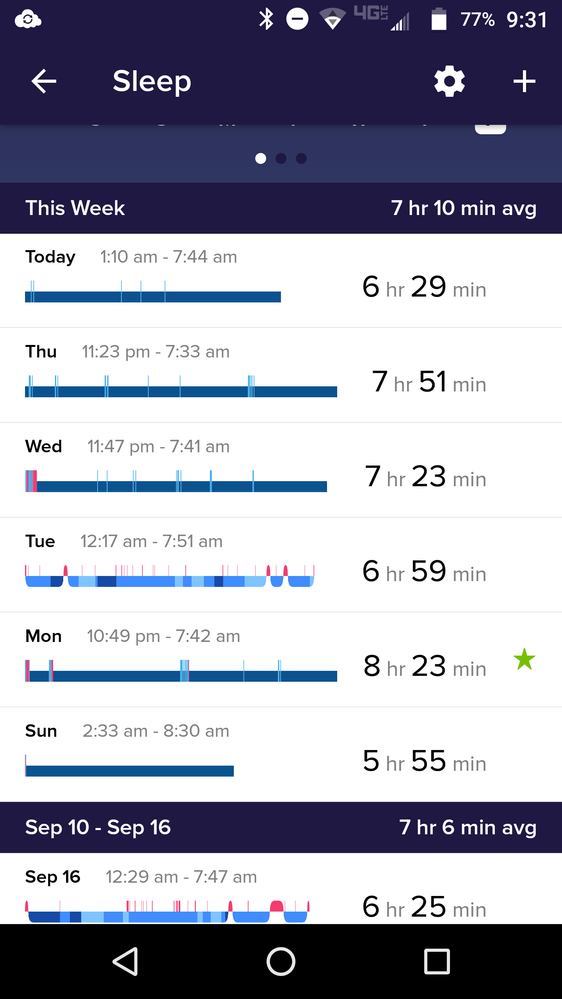
Task: Open Today's 6 hr 29 min sleep entry
Action: tap(281, 280)
